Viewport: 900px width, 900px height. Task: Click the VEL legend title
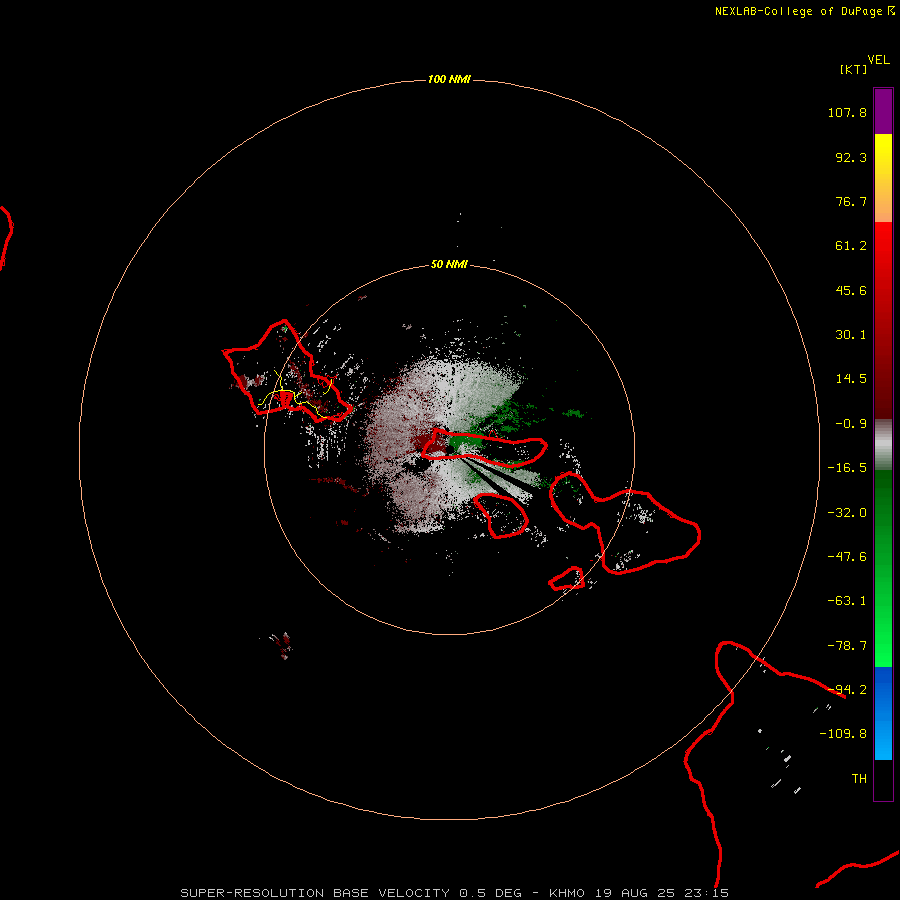(879, 60)
